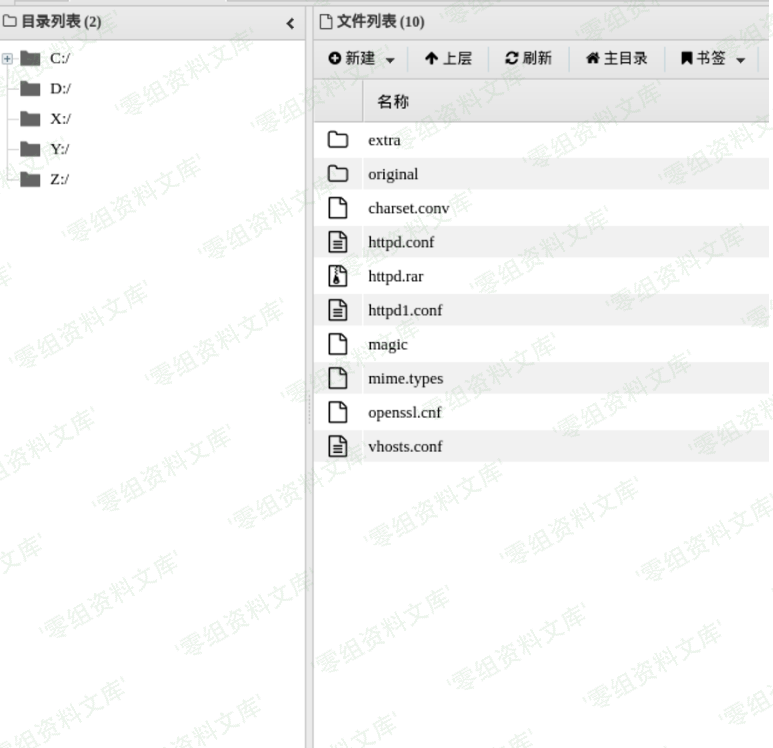Click the D:/ drive folder icon
773x748 pixels.
(x=30, y=88)
